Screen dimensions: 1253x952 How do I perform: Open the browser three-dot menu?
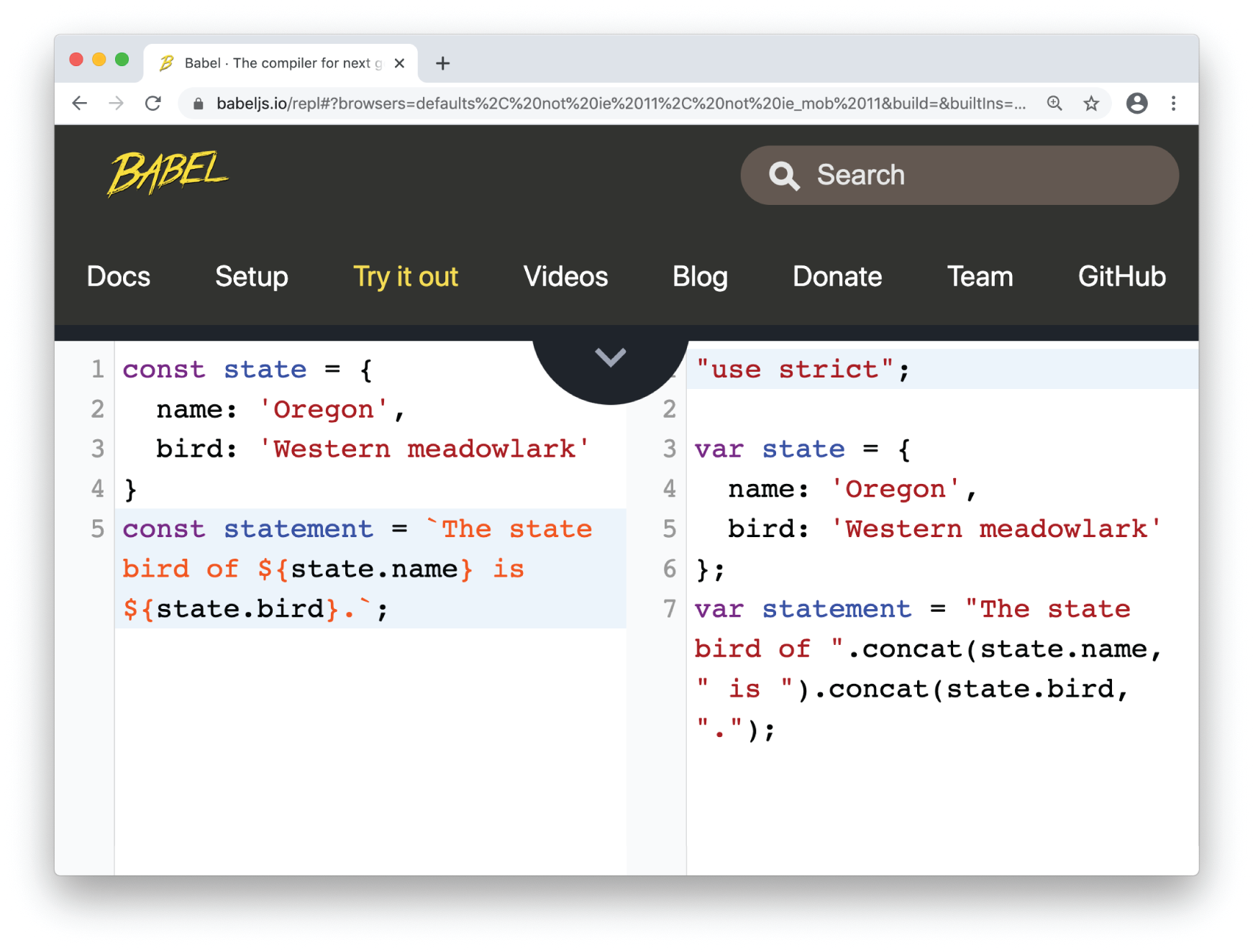coord(1173,103)
